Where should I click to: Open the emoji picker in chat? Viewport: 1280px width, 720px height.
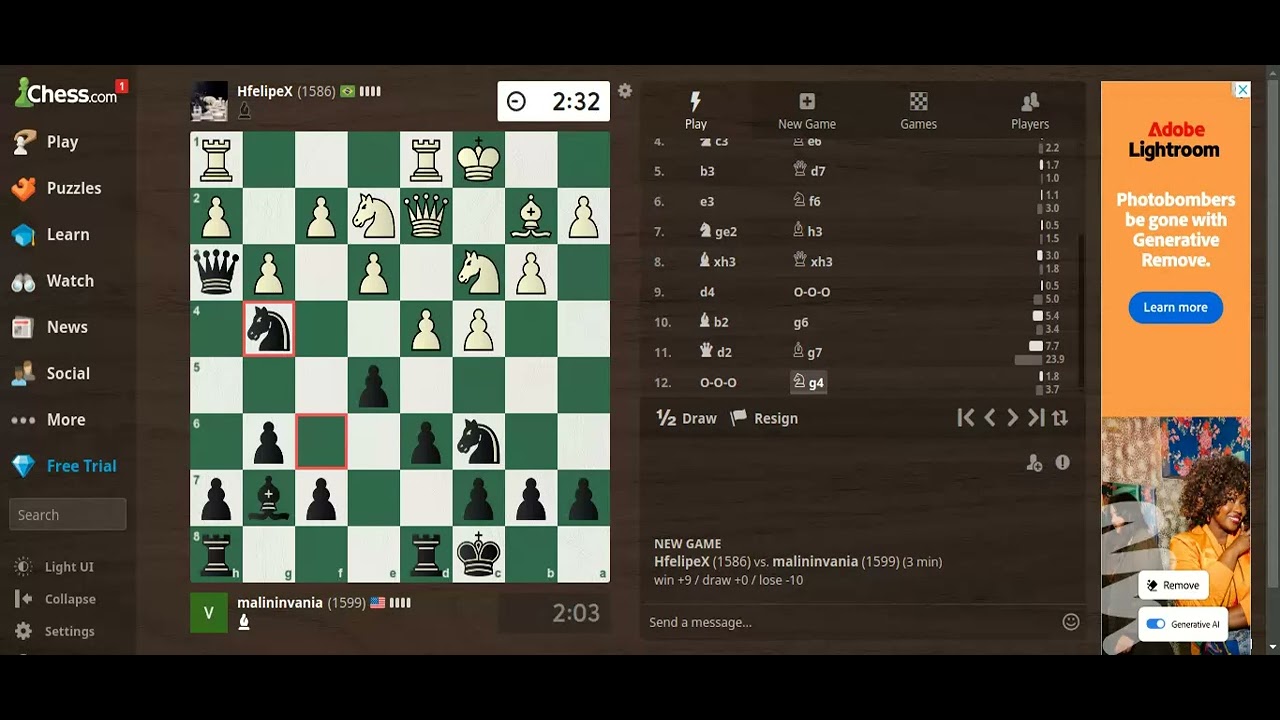(1071, 622)
